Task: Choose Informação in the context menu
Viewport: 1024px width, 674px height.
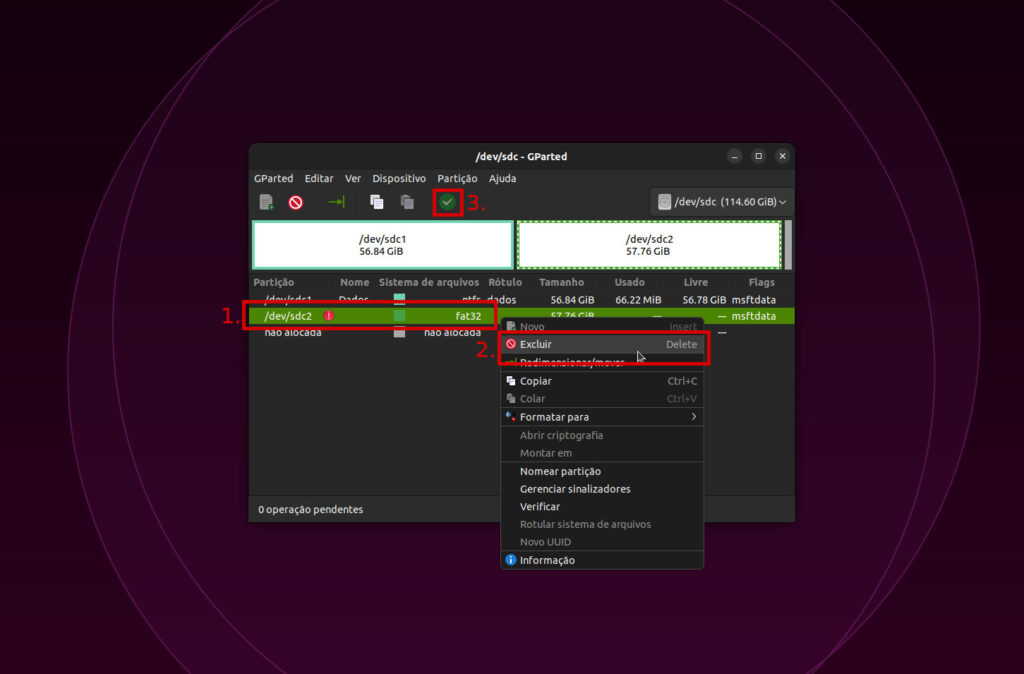Action: click(x=602, y=560)
